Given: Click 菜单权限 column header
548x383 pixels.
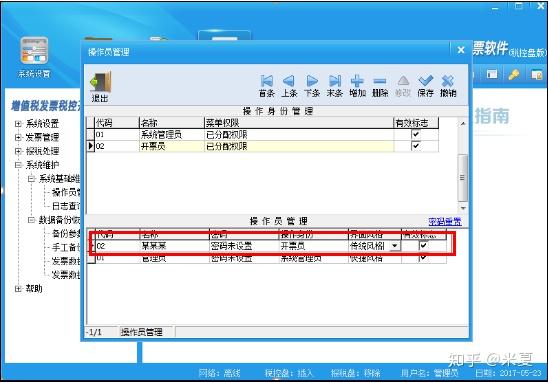Looking at the screenshot, I should tap(299, 123).
